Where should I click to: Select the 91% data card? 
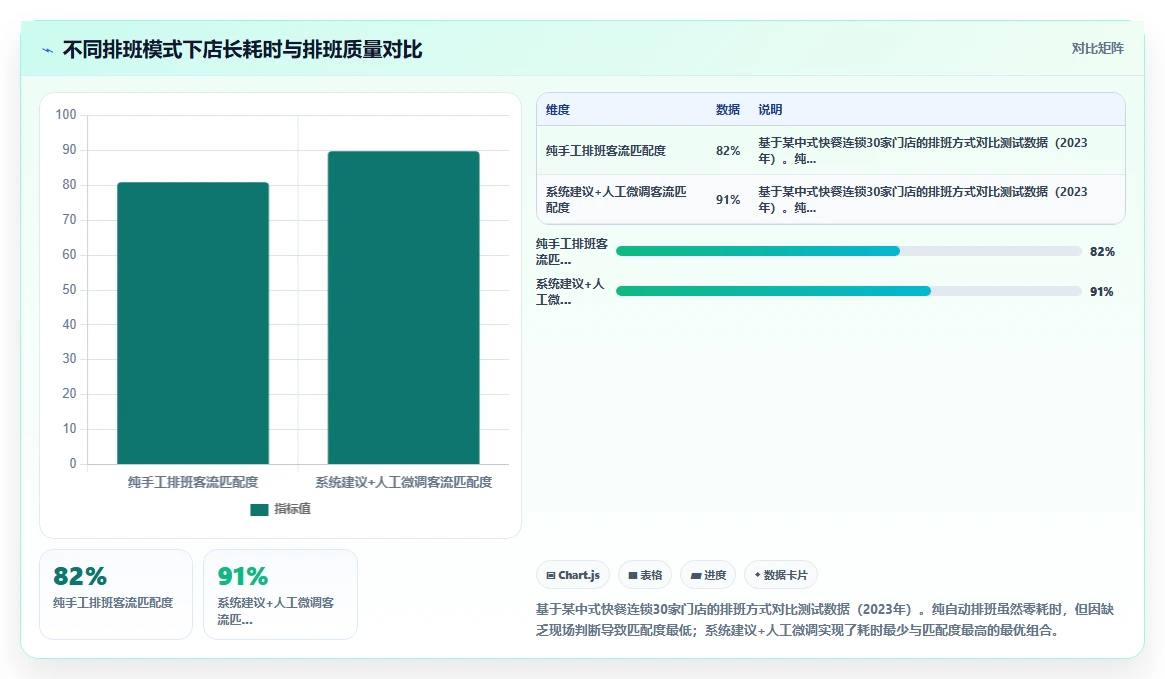[x=280, y=594]
